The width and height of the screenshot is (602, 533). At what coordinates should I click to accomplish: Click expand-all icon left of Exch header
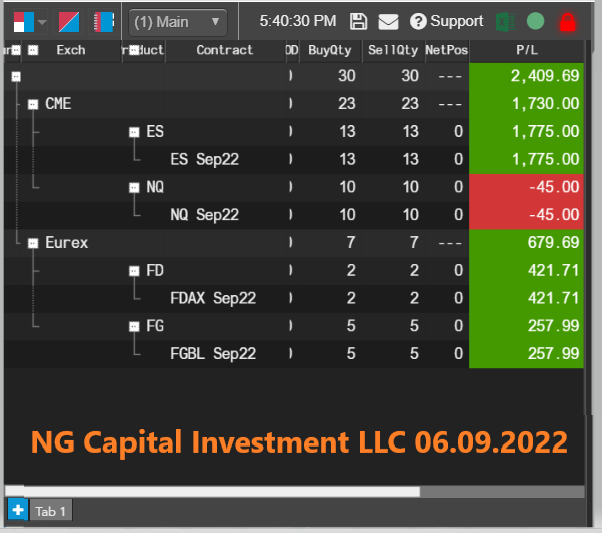(33, 50)
